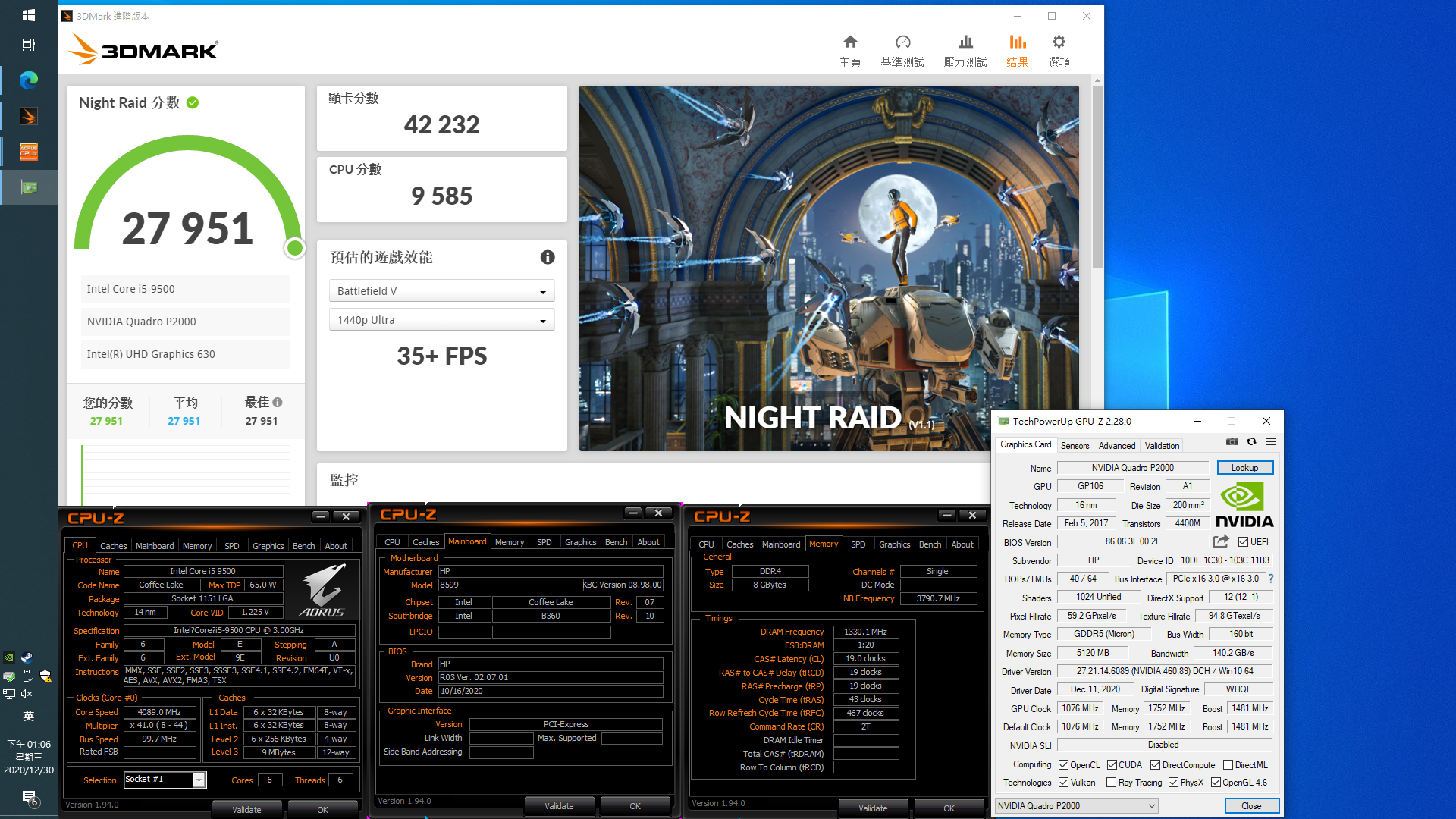The image size is (1456, 819).
Task: Toggle the CUDA checkbox
Action: point(1112,765)
